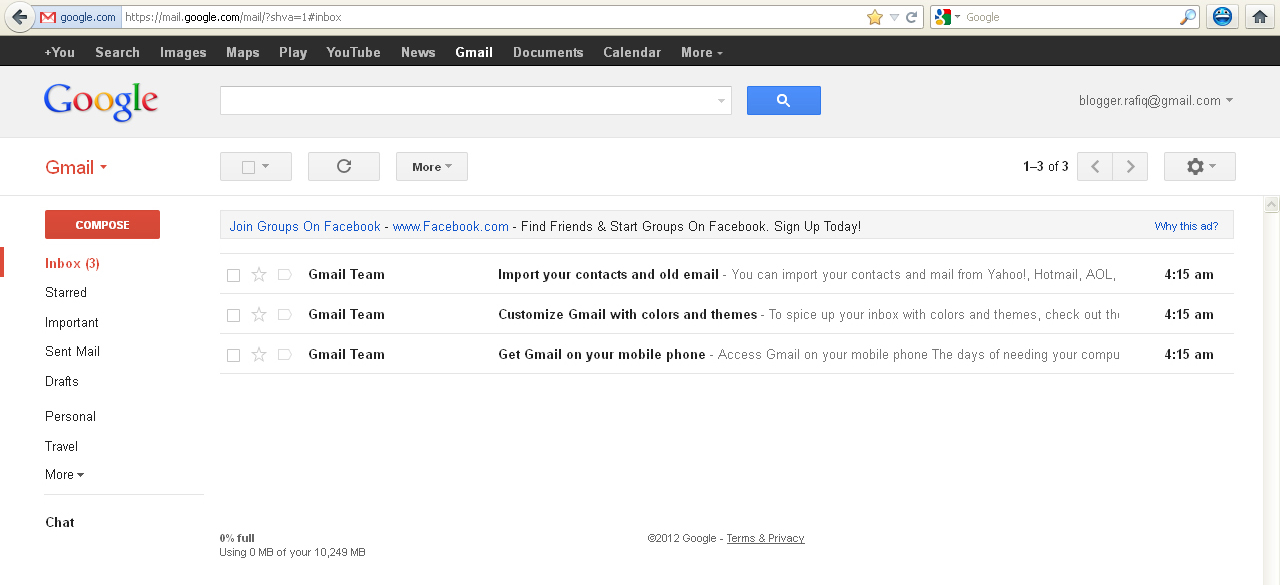Star the Get Gmail on mobile email
1280x585 pixels.
pyautogui.click(x=258, y=354)
